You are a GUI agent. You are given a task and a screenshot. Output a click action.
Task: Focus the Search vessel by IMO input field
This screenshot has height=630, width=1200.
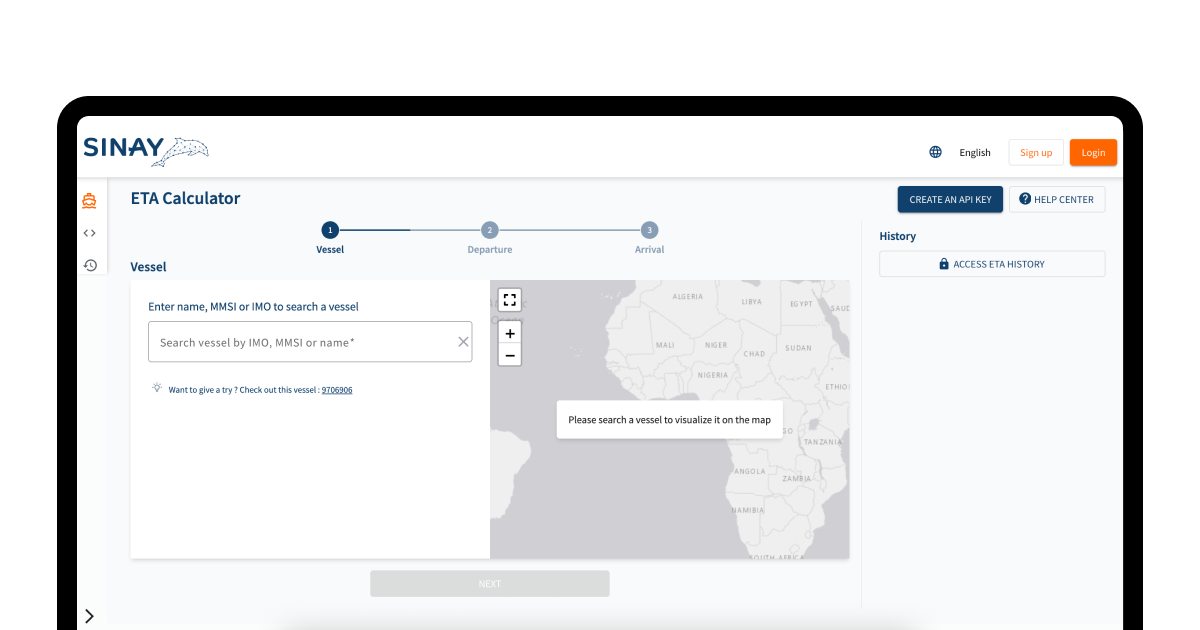pos(310,342)
